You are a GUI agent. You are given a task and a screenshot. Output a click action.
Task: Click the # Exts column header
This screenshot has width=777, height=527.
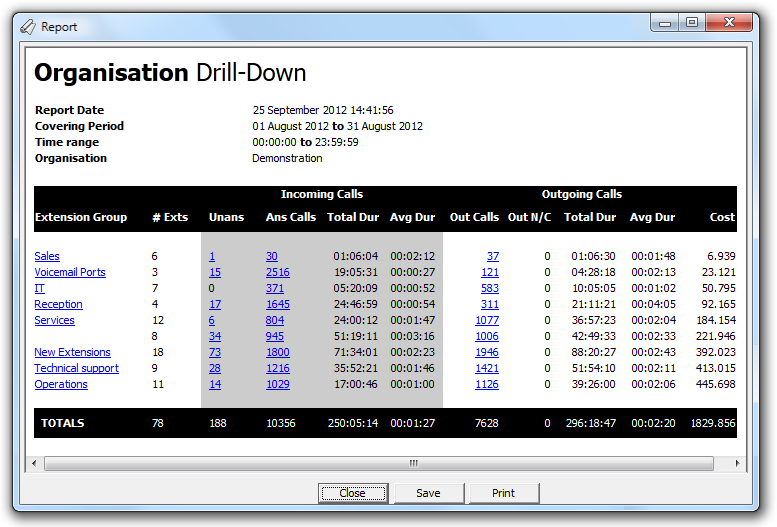click(x=170, y=217)
